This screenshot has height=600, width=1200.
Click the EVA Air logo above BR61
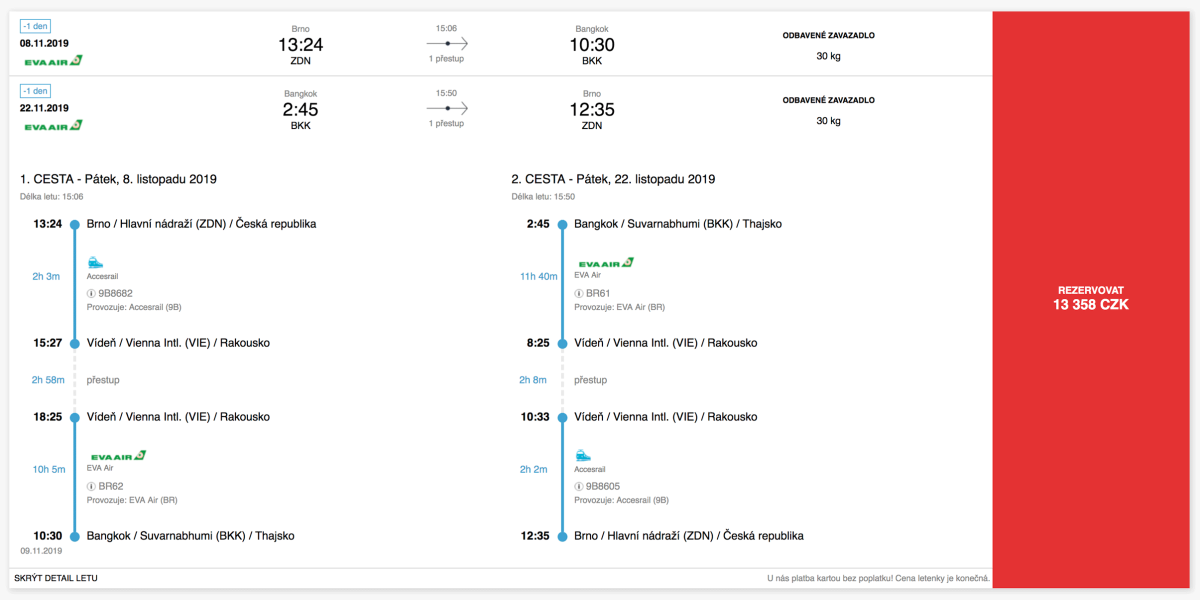605,262
